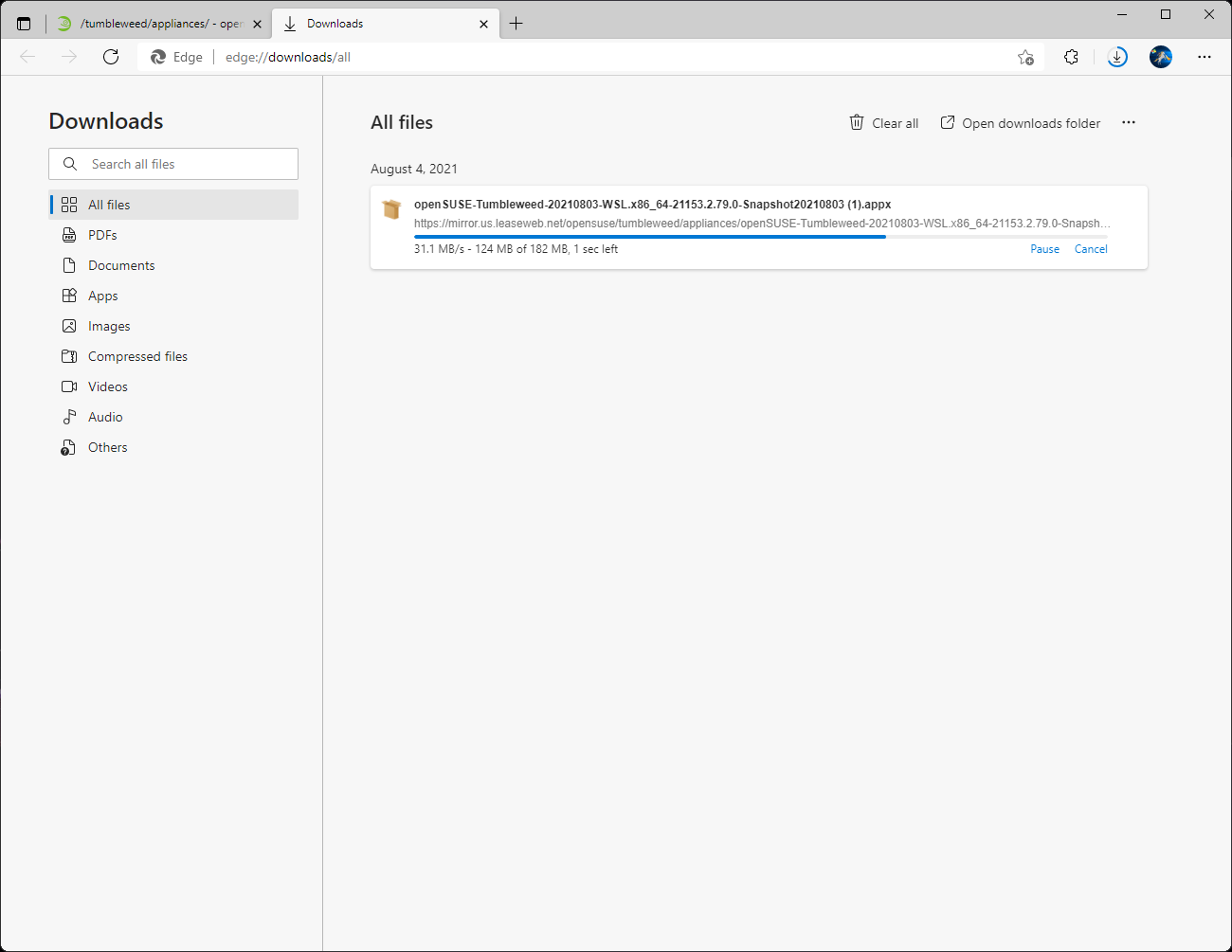Select the Downloads tab

coord(384,24)
